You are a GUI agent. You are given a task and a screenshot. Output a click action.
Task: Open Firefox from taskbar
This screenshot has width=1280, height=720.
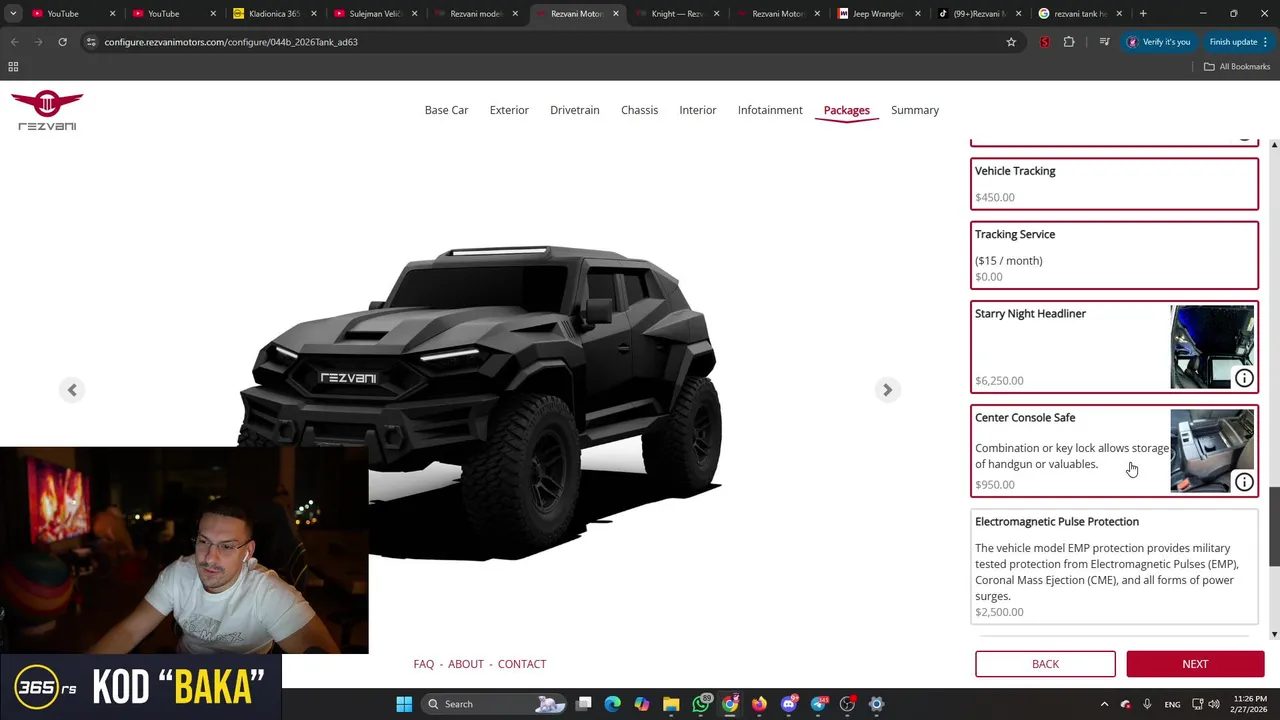[759, 704]
